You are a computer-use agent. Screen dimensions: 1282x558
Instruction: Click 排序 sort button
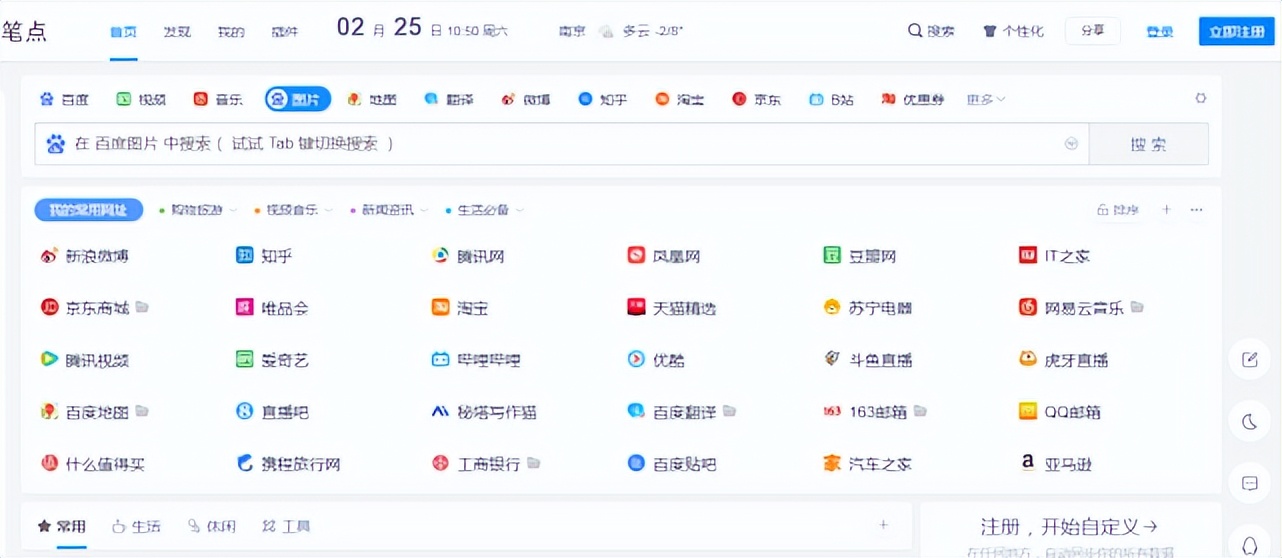click(x=1118, y=210)
